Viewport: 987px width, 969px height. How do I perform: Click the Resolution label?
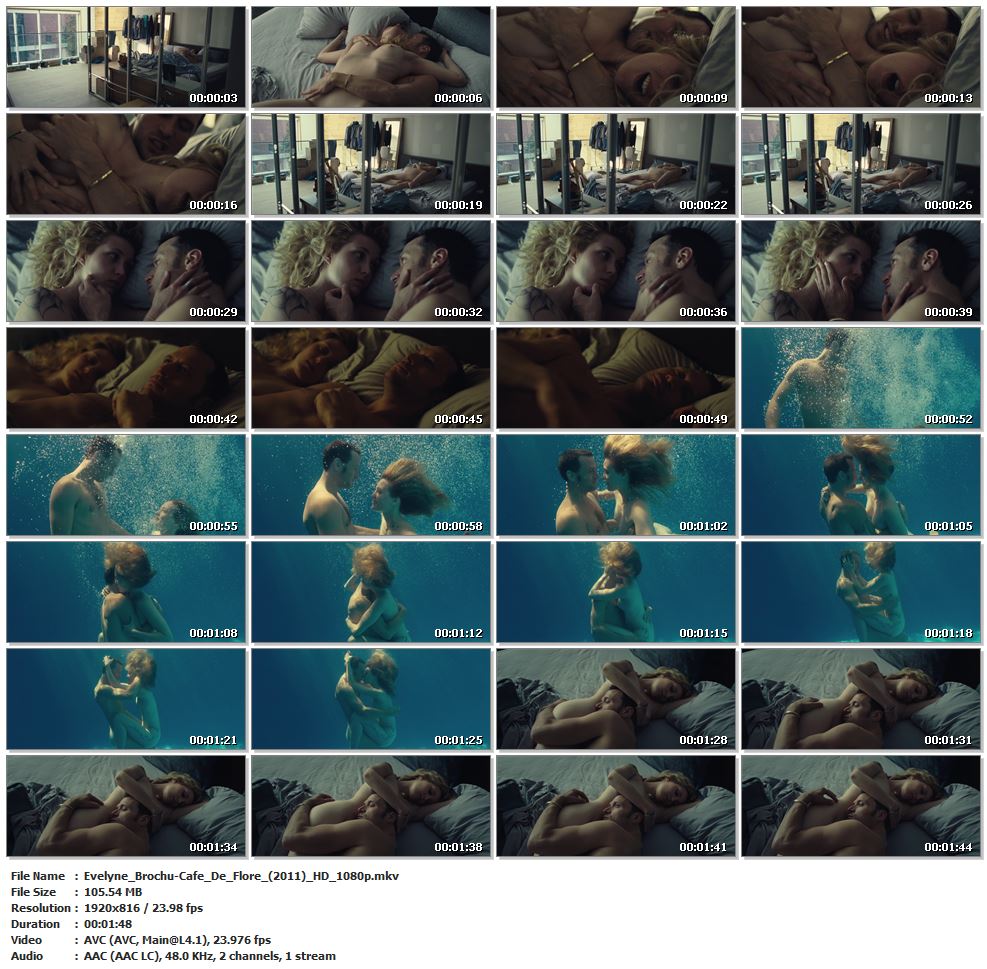coord(40,908)
